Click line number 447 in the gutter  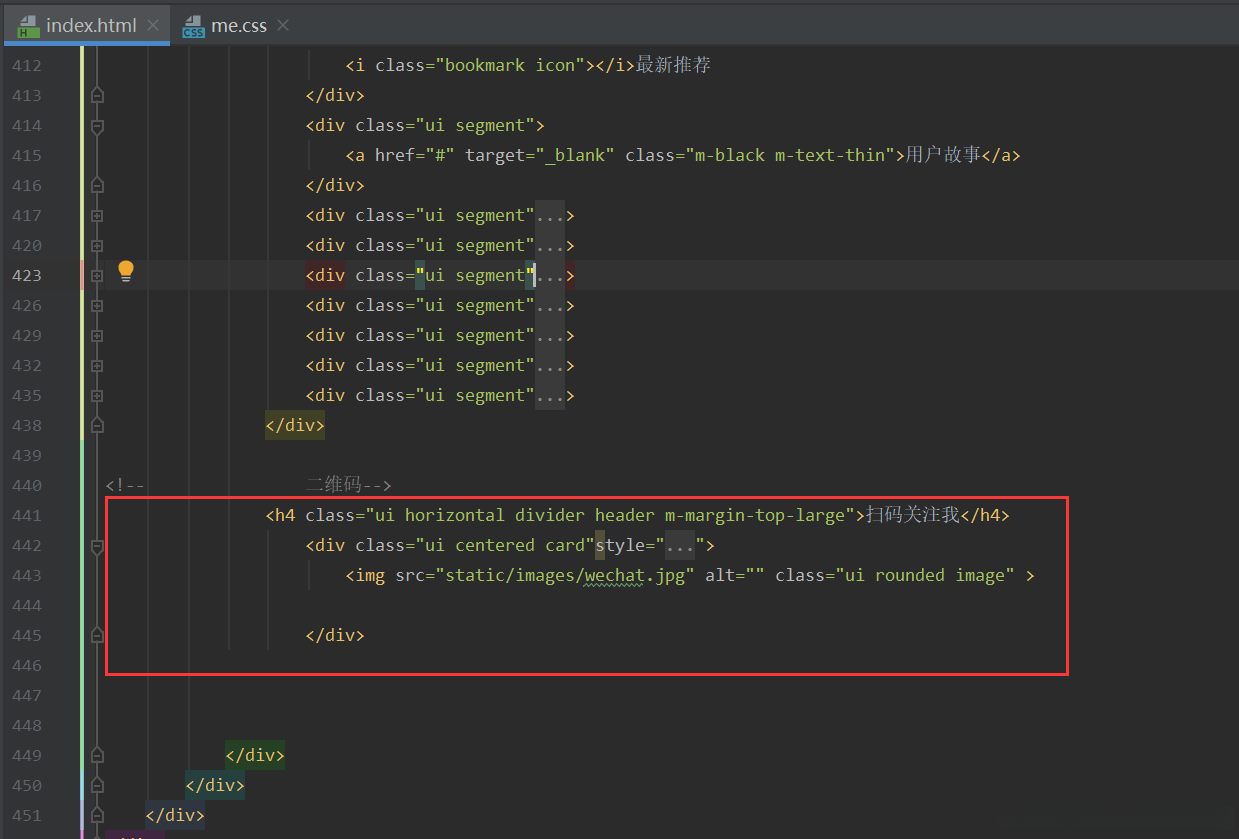(27, 695)
